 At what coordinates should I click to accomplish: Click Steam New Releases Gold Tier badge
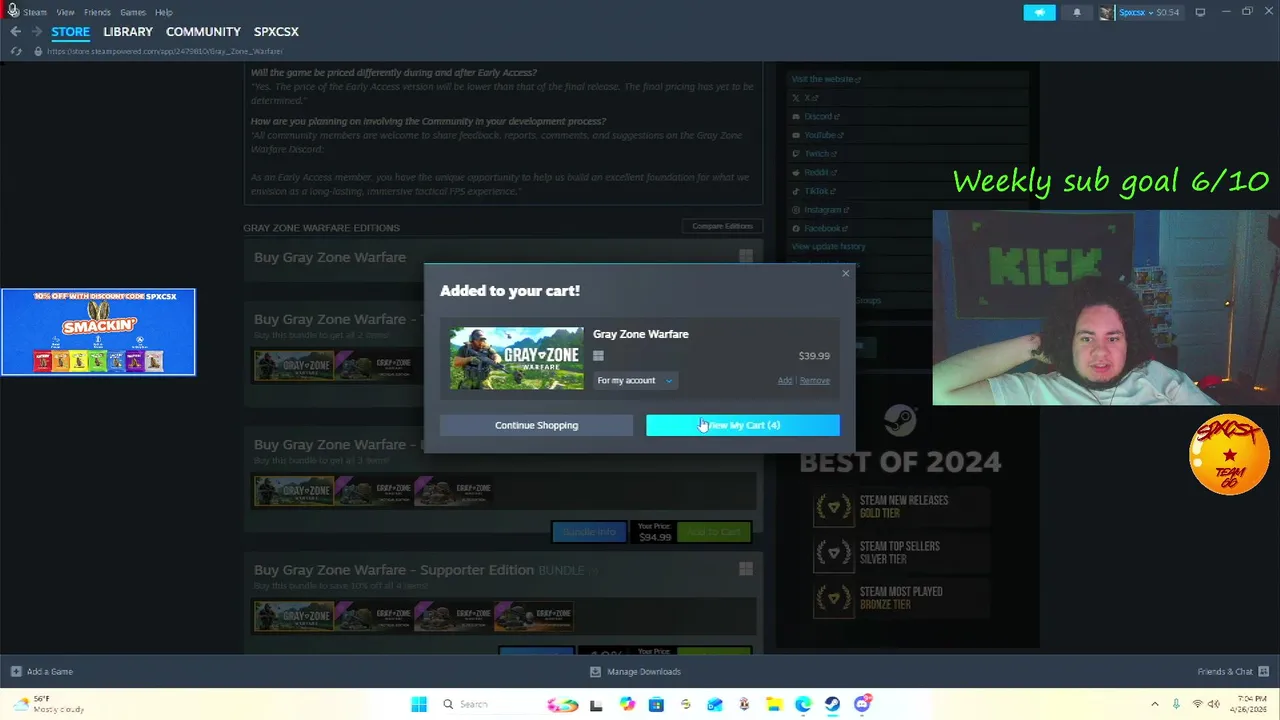tap(900, 507)
